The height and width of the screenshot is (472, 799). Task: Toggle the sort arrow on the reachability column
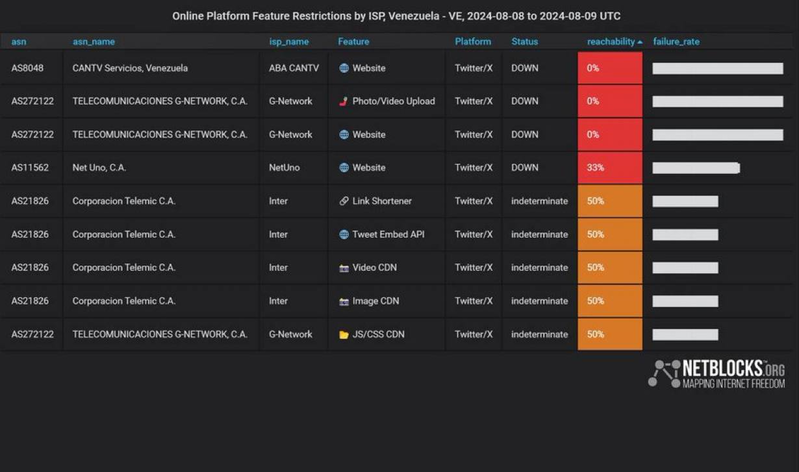click(x=640, y=42)
